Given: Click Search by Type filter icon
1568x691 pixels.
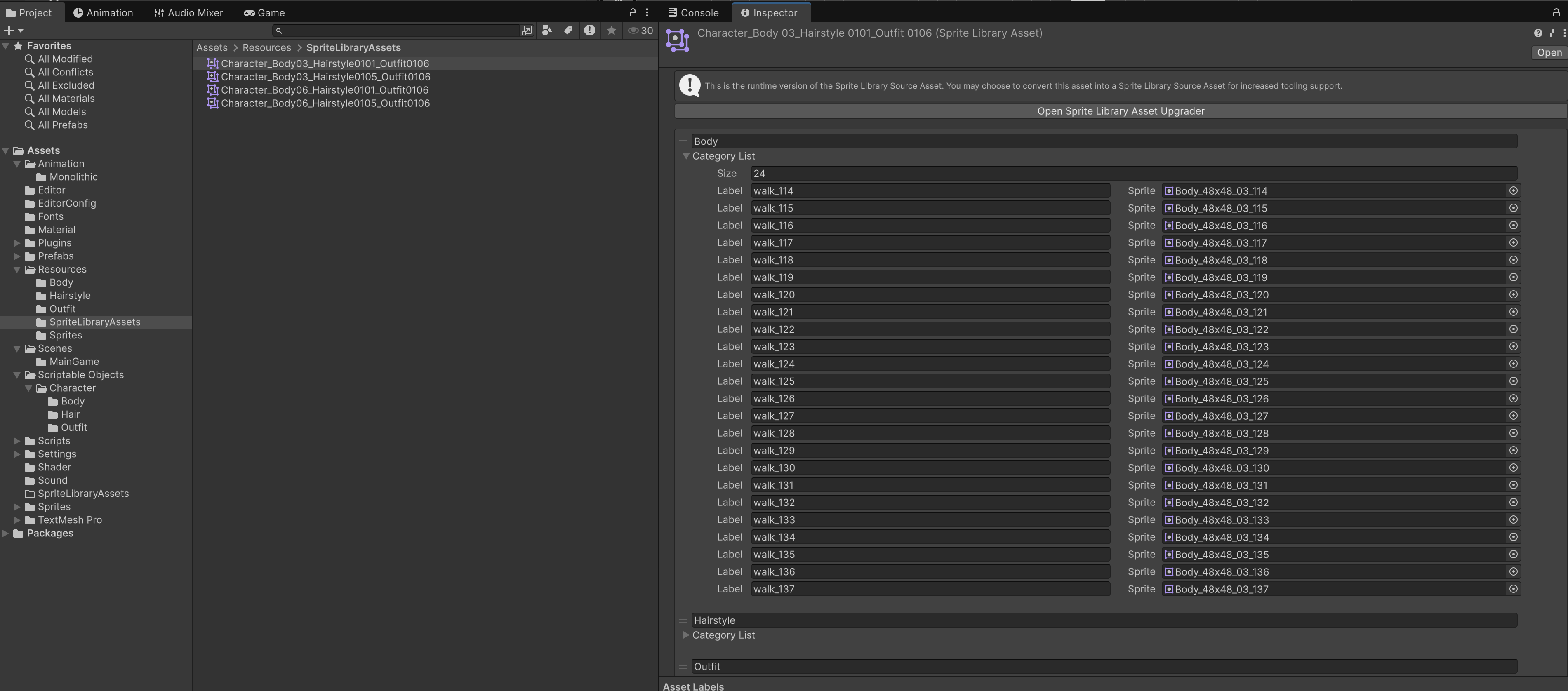Looking at the screenshot, I should (x=546, y=31).
